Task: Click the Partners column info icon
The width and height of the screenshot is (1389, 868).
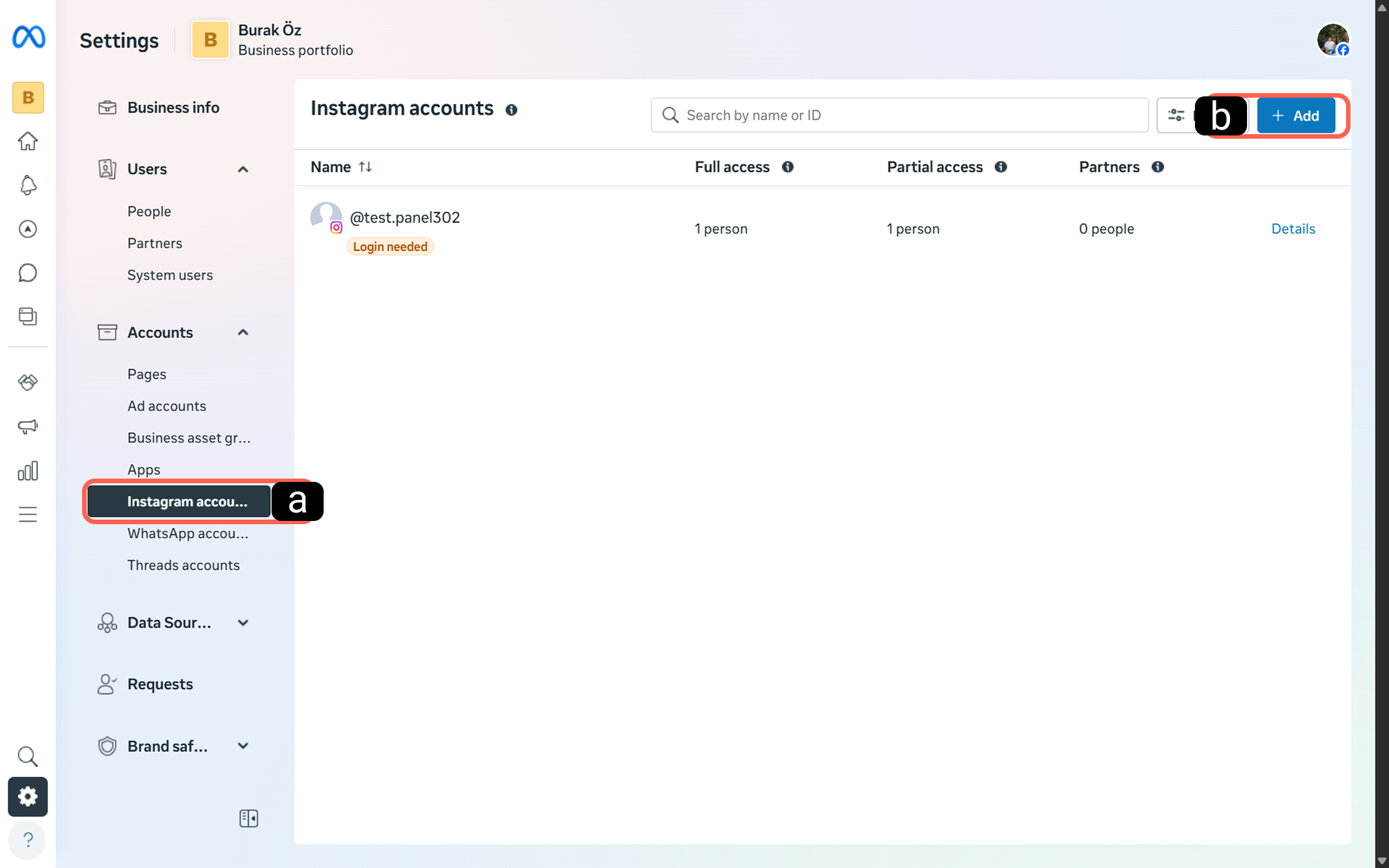Action: [x=1158, y=167]
